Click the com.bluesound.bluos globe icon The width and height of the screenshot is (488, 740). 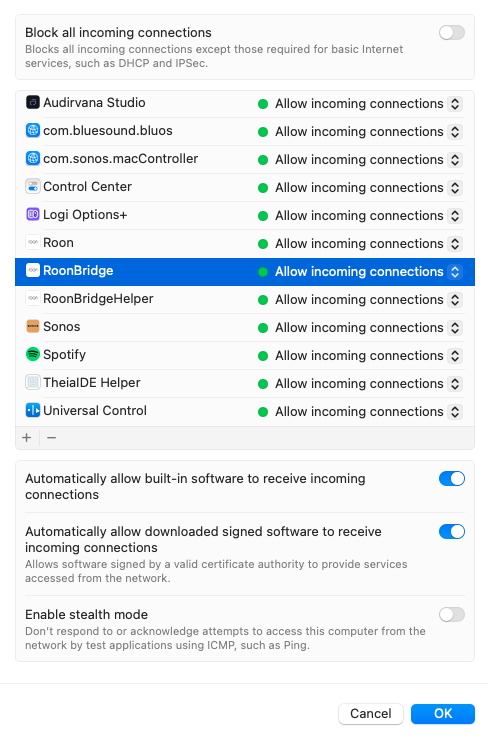pos(33,130)
